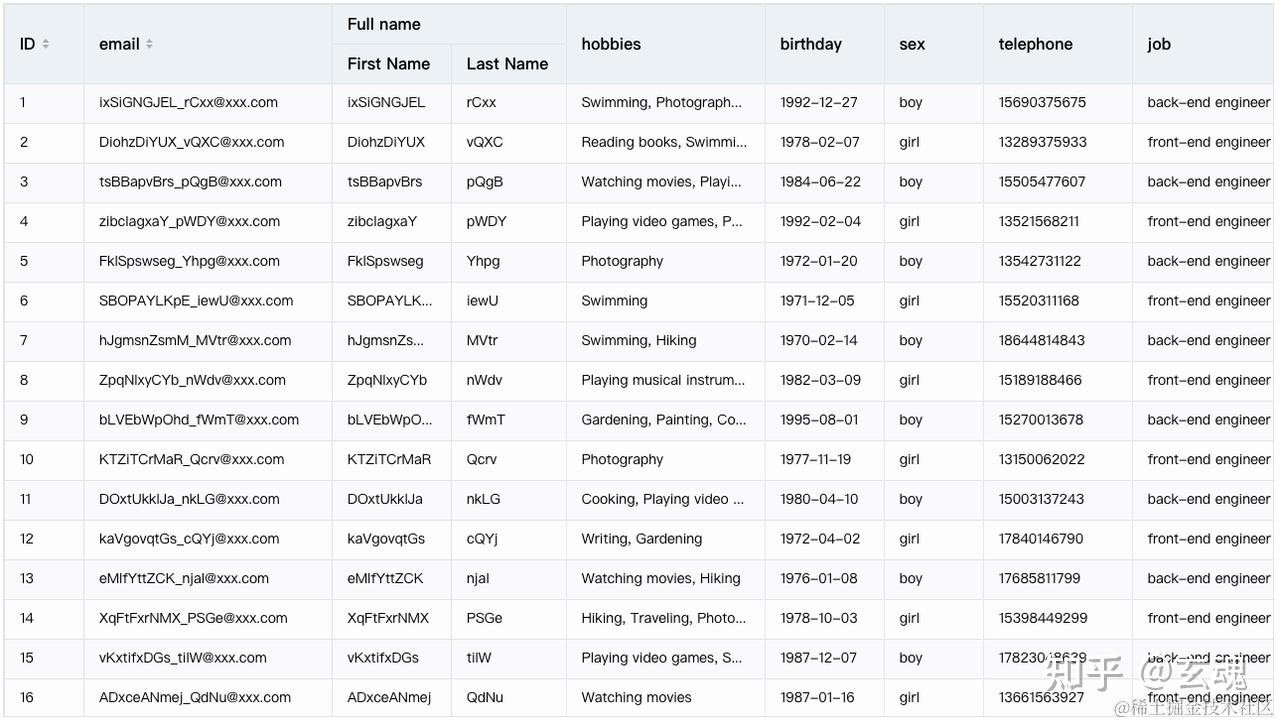Viewport: 1280px width, 724px height.
Task: Select the telephone column header
Action: click(x=1035, y=44)
